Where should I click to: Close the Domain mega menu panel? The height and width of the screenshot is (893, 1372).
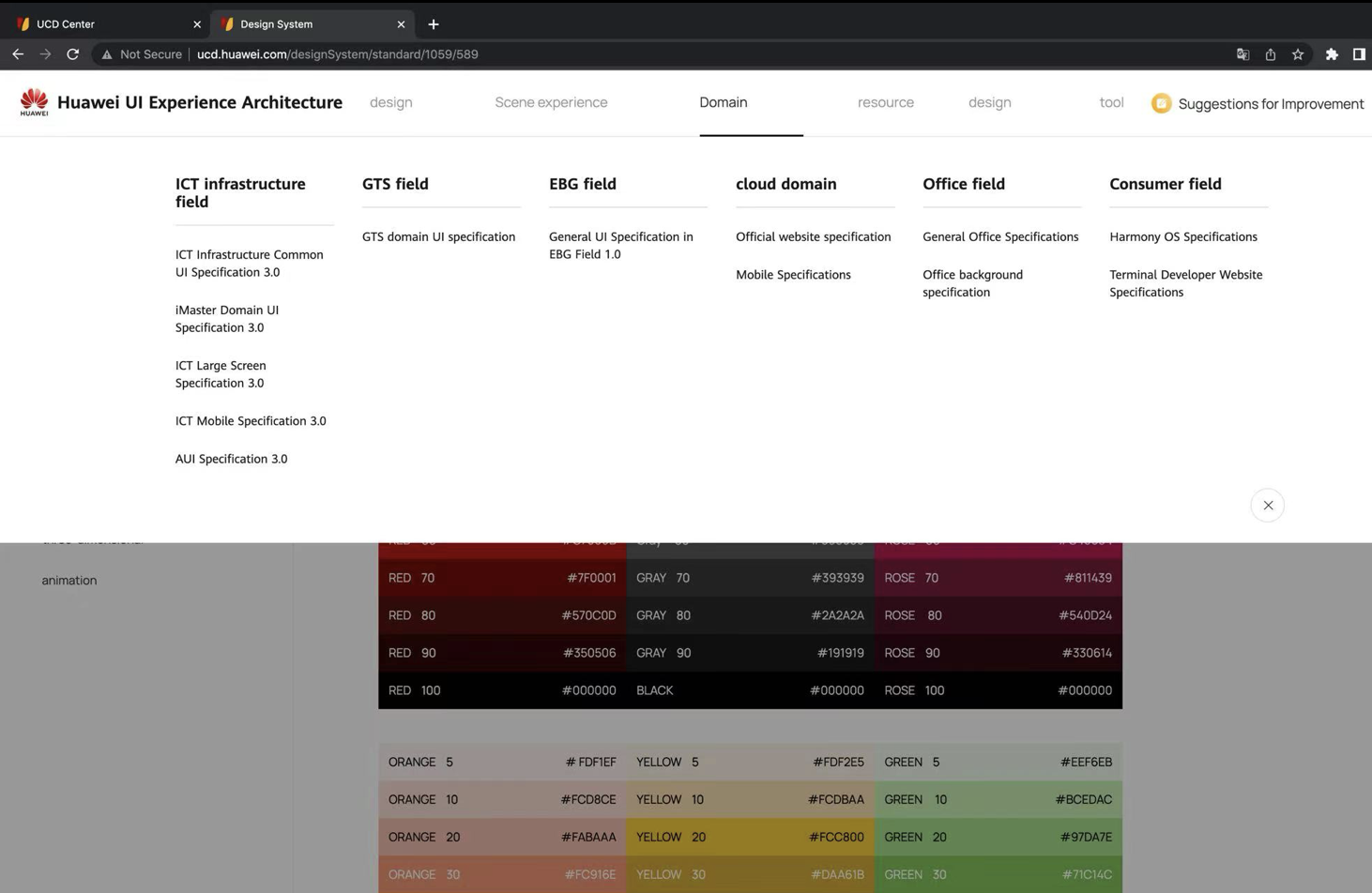[1267, 506]
